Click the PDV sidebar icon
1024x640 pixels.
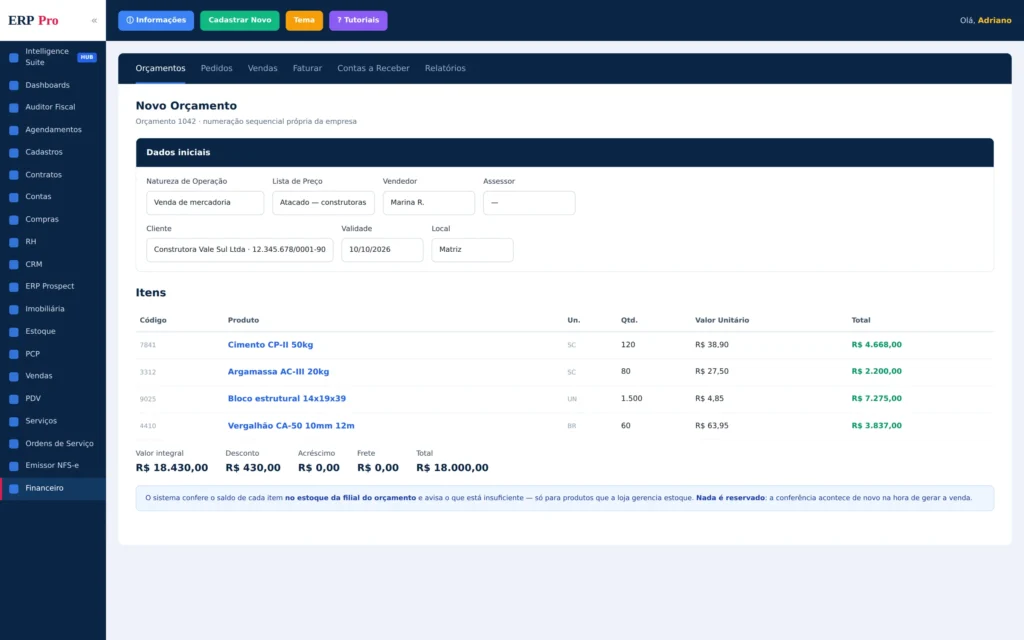(x=14, y=399)
